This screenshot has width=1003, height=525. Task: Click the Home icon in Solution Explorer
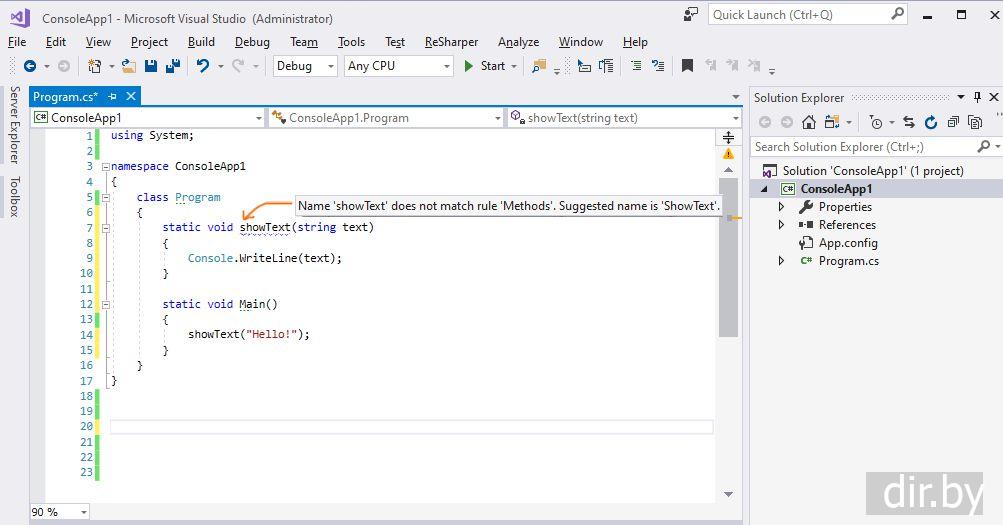pyautogui.click(x=809, y=122)
